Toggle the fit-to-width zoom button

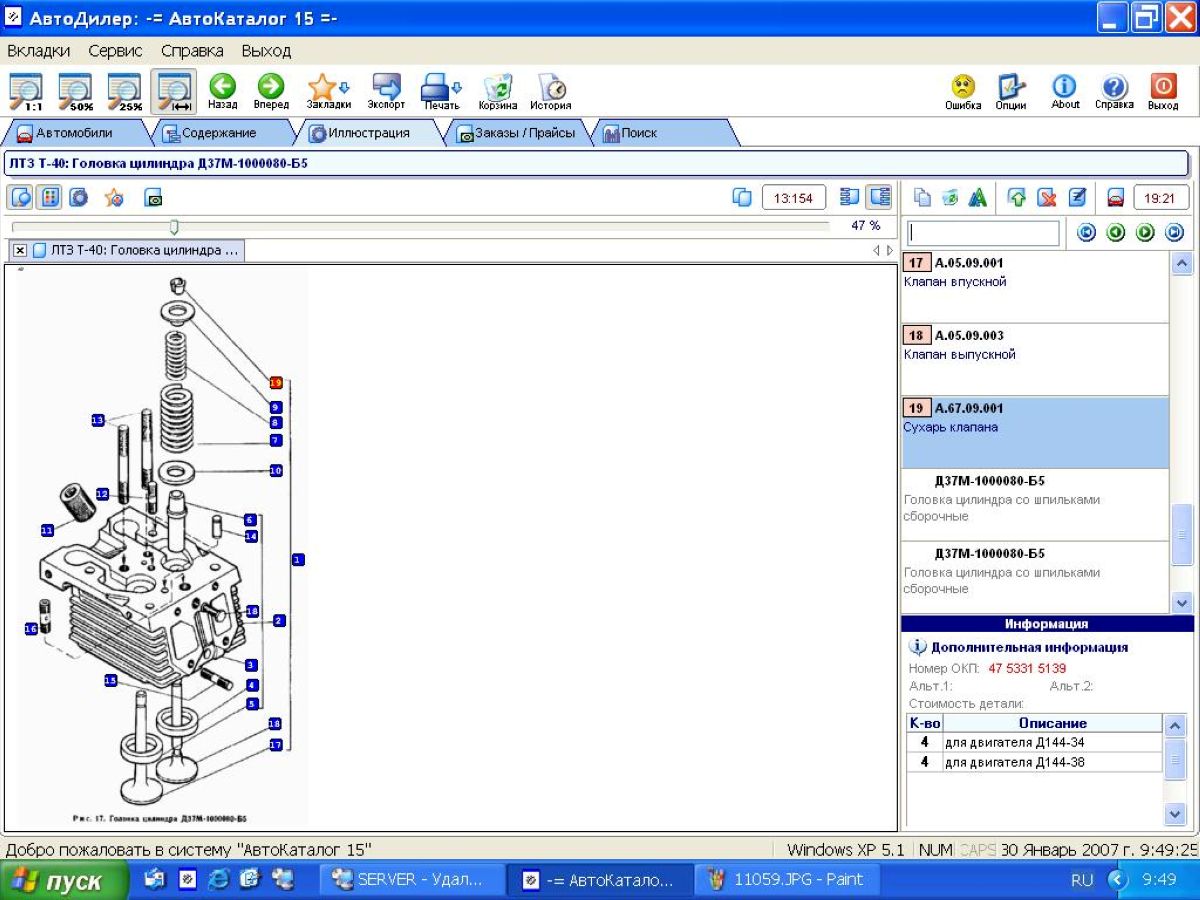173,91
